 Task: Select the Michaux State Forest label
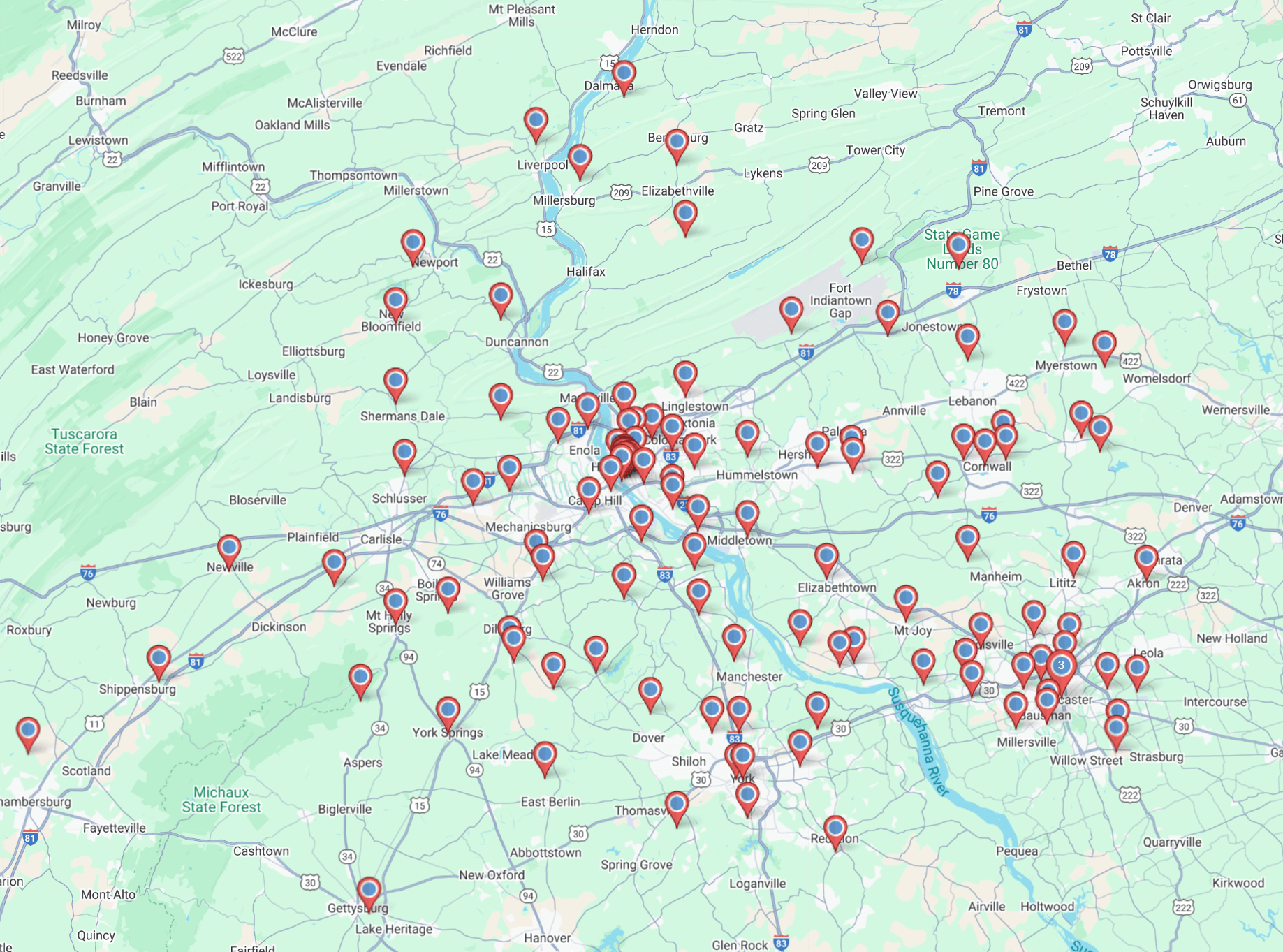coord(221,800)
